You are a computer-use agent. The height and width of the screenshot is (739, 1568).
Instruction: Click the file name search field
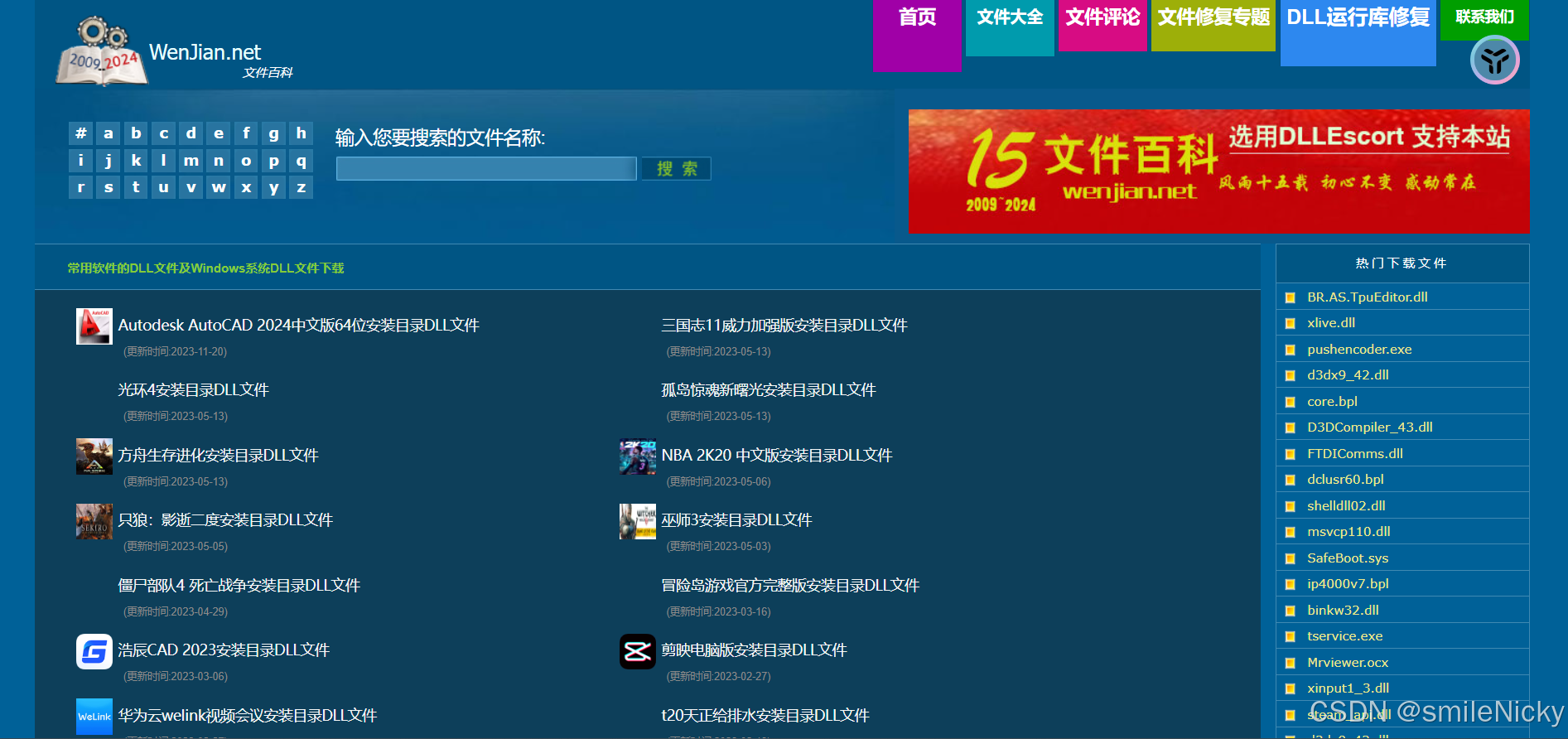[x=486, y=169]
